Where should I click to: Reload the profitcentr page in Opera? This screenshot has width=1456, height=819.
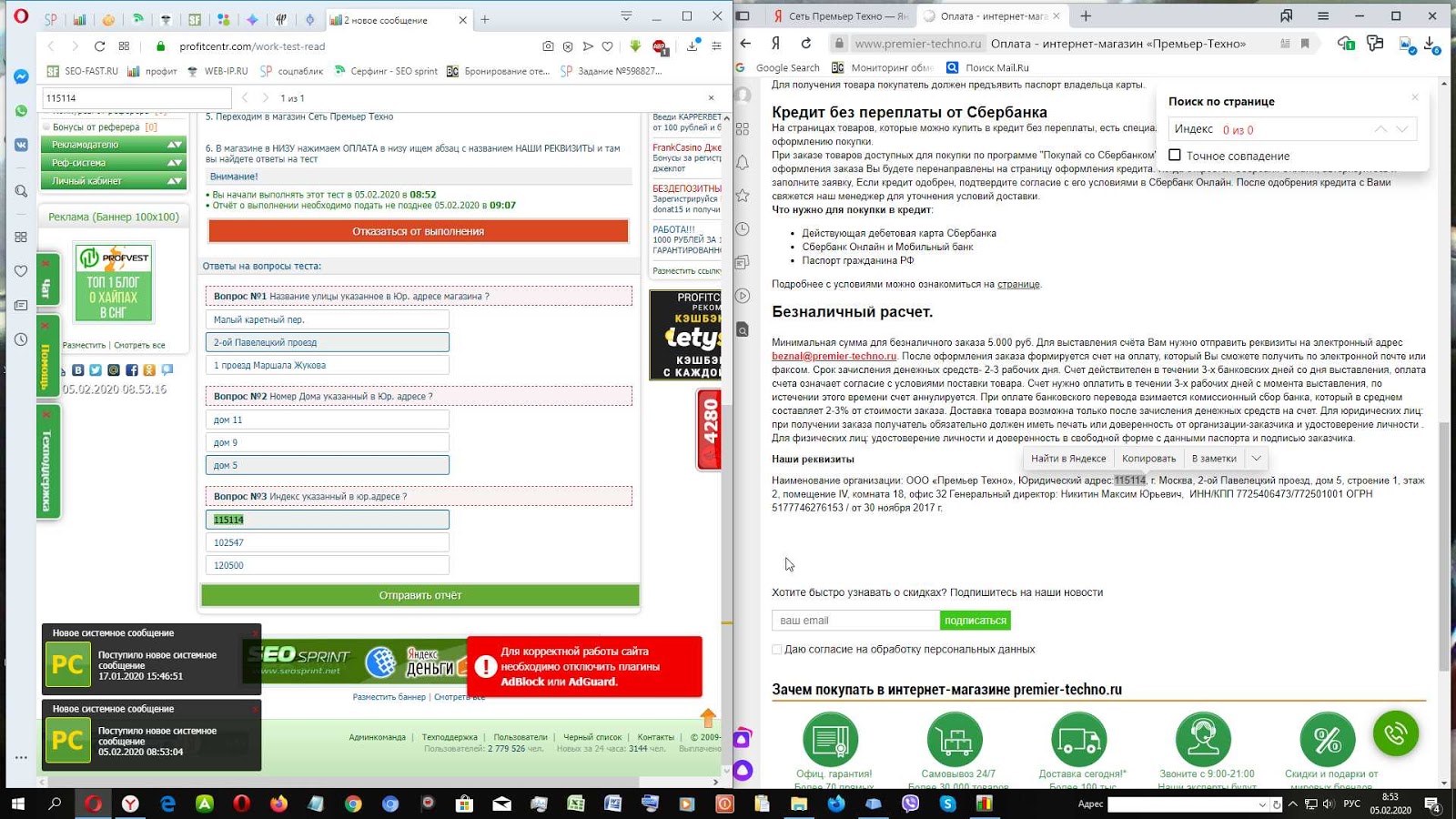99,46
